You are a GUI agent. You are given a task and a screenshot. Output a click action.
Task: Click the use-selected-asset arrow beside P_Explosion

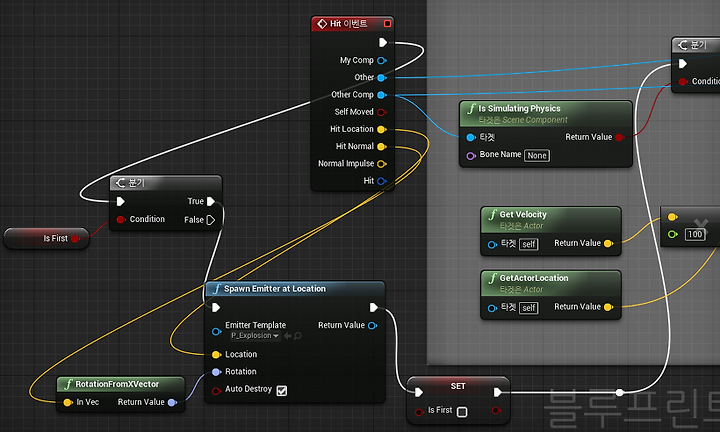(288, 336)
